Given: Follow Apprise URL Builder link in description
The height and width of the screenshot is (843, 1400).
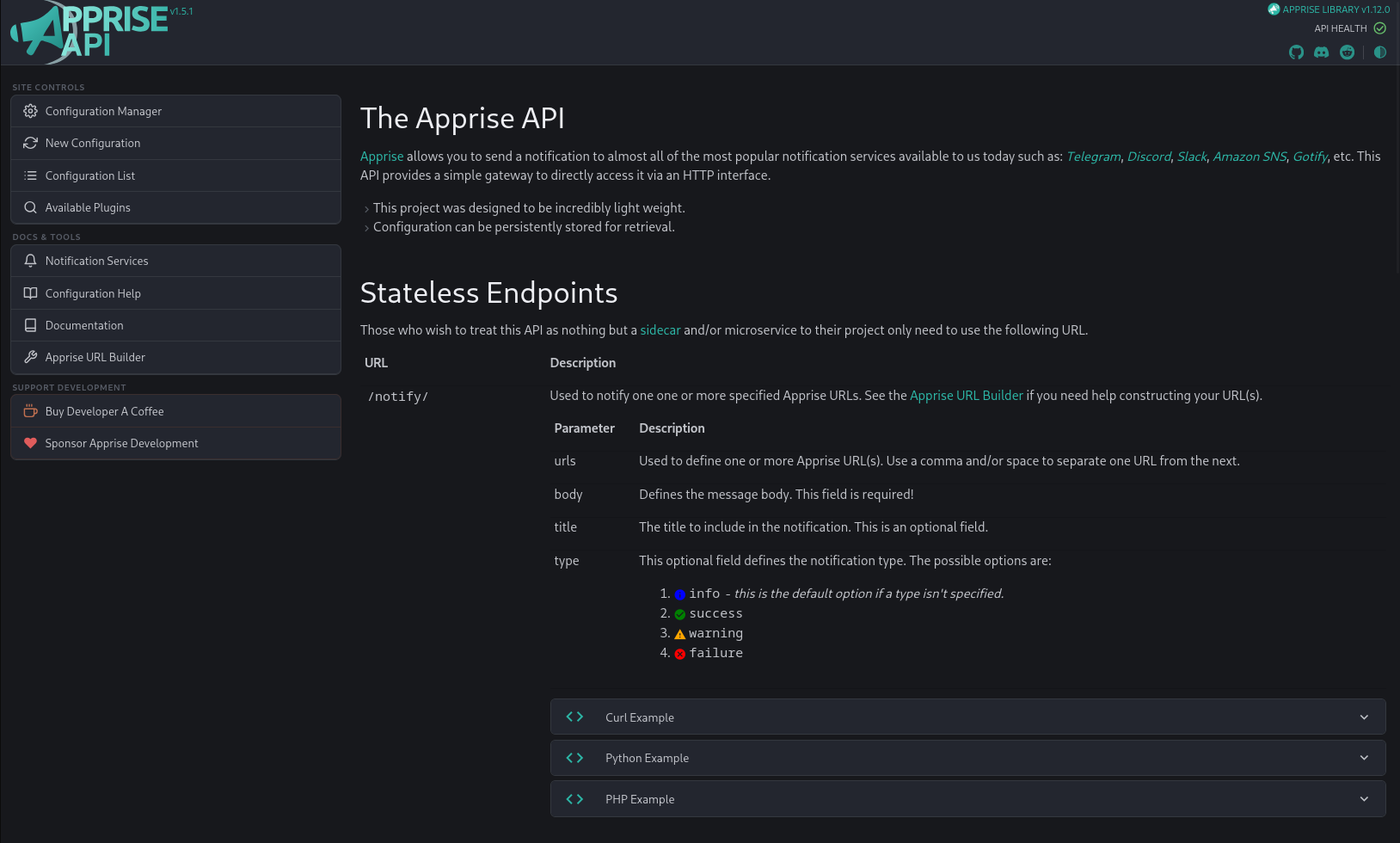Looking at the screenshot, I should point(967,396).
